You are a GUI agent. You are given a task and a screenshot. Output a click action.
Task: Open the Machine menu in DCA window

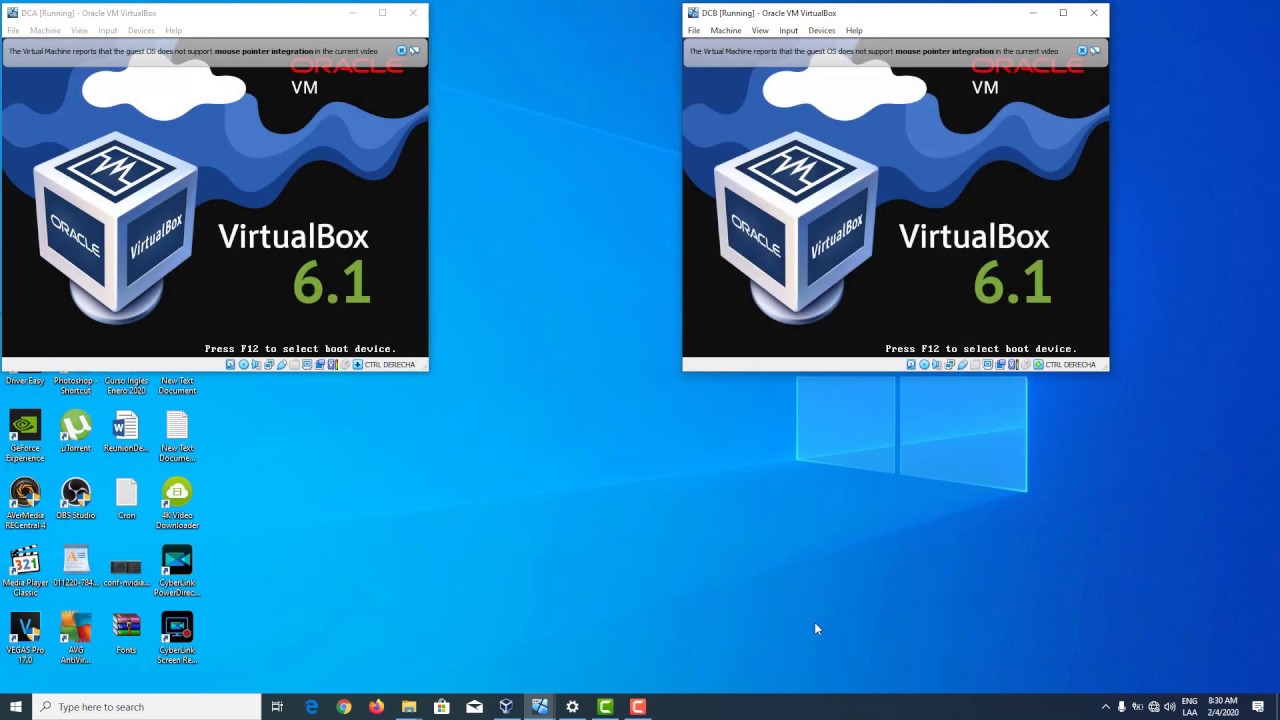(x=45, y=30)
